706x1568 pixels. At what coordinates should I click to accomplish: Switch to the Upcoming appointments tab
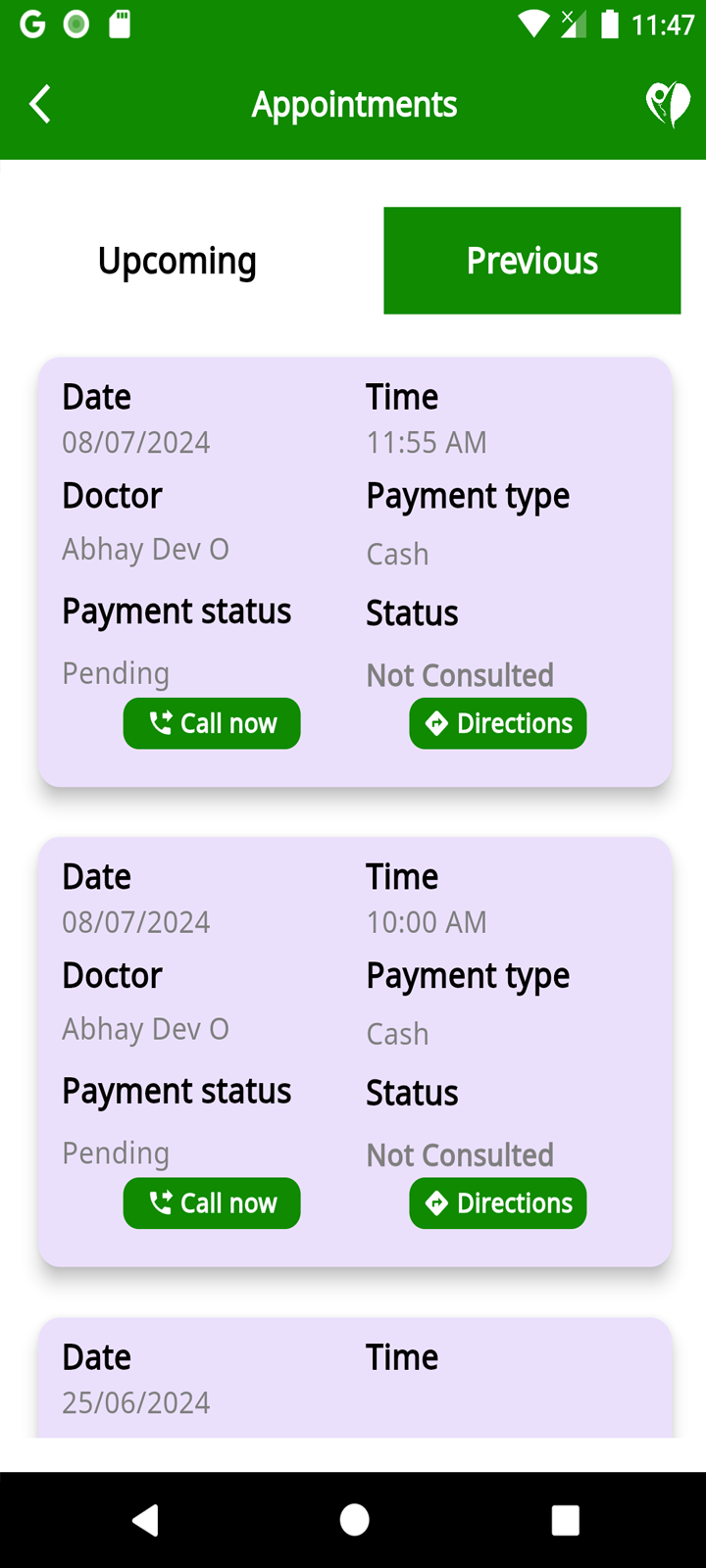point(177,261)
